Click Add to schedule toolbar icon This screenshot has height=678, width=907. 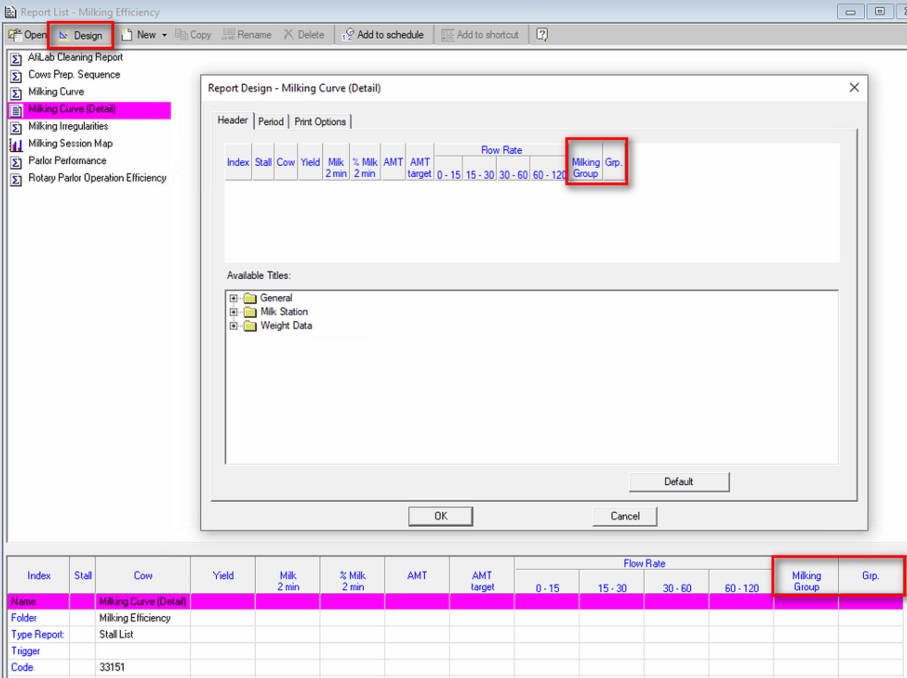pos(383,35)
